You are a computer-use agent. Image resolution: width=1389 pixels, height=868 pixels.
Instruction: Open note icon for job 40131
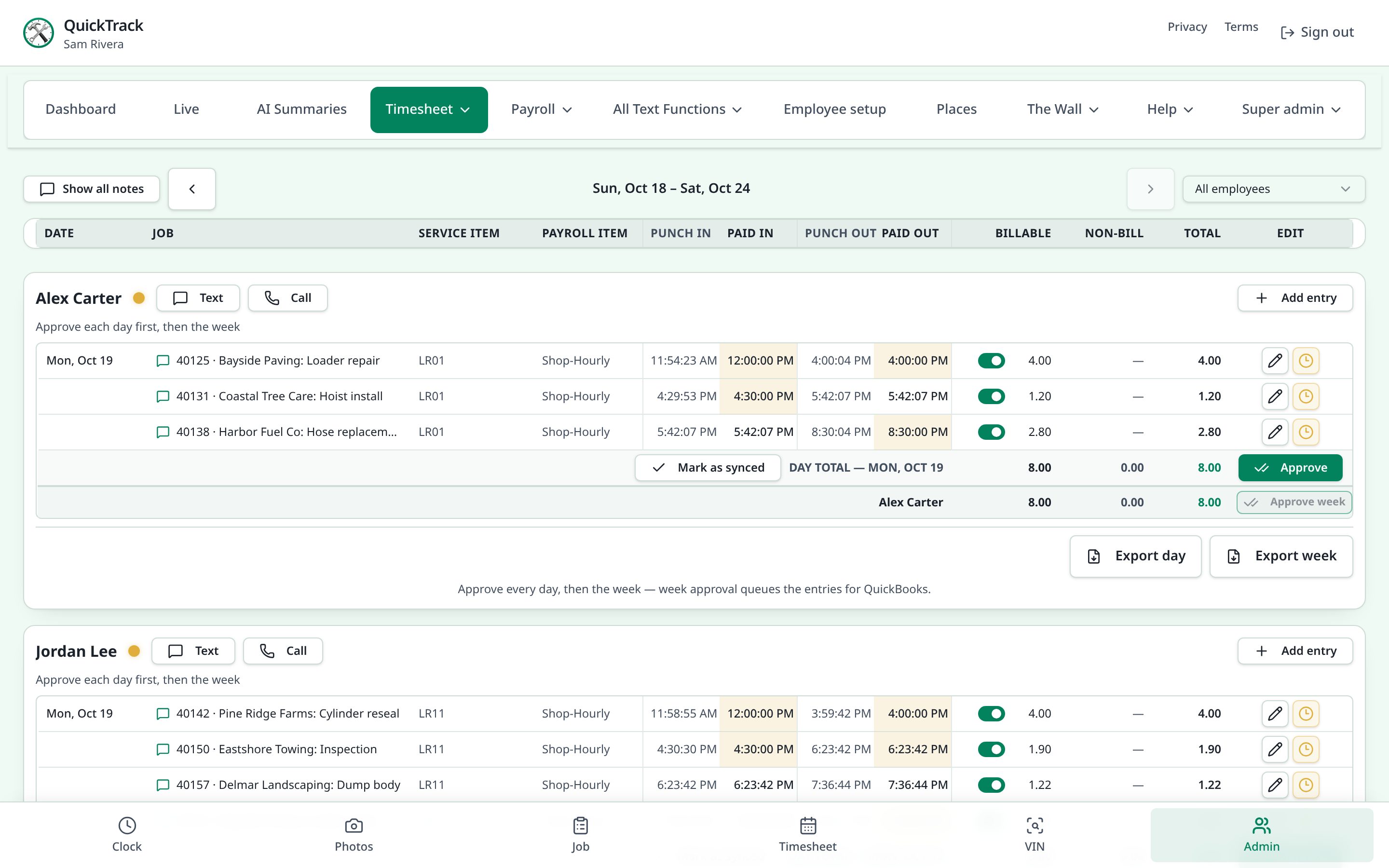pos(163,396)
